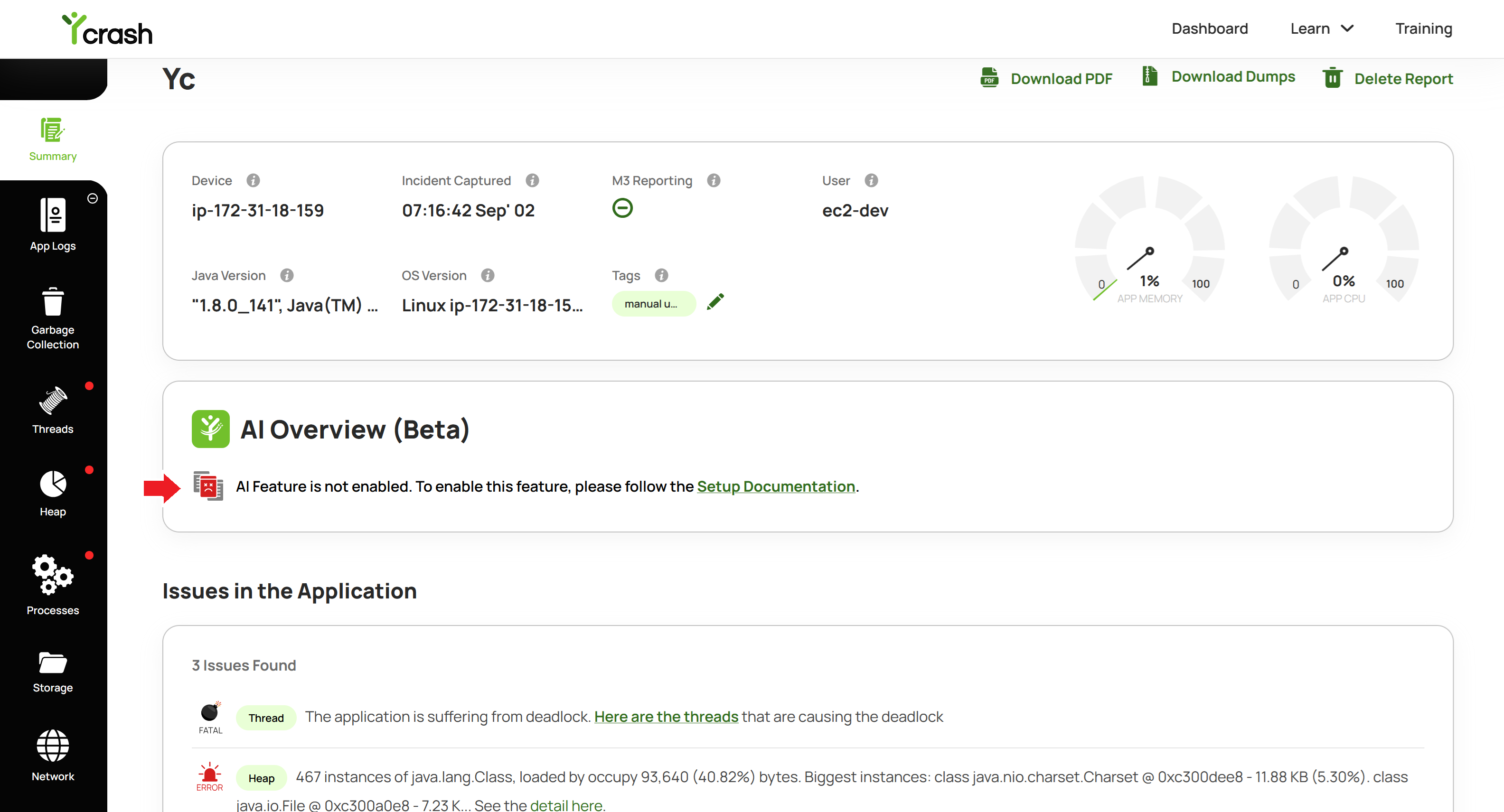Open the Storage sidebar section

click(53, 672)
